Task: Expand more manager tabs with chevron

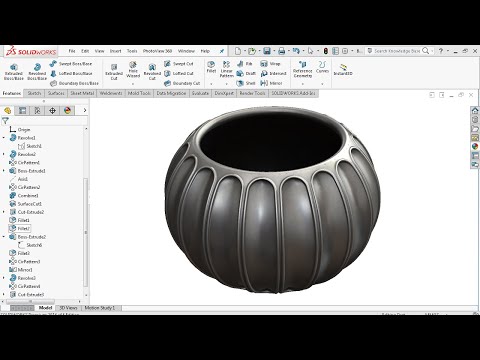Action: click(x=85, y=110)
